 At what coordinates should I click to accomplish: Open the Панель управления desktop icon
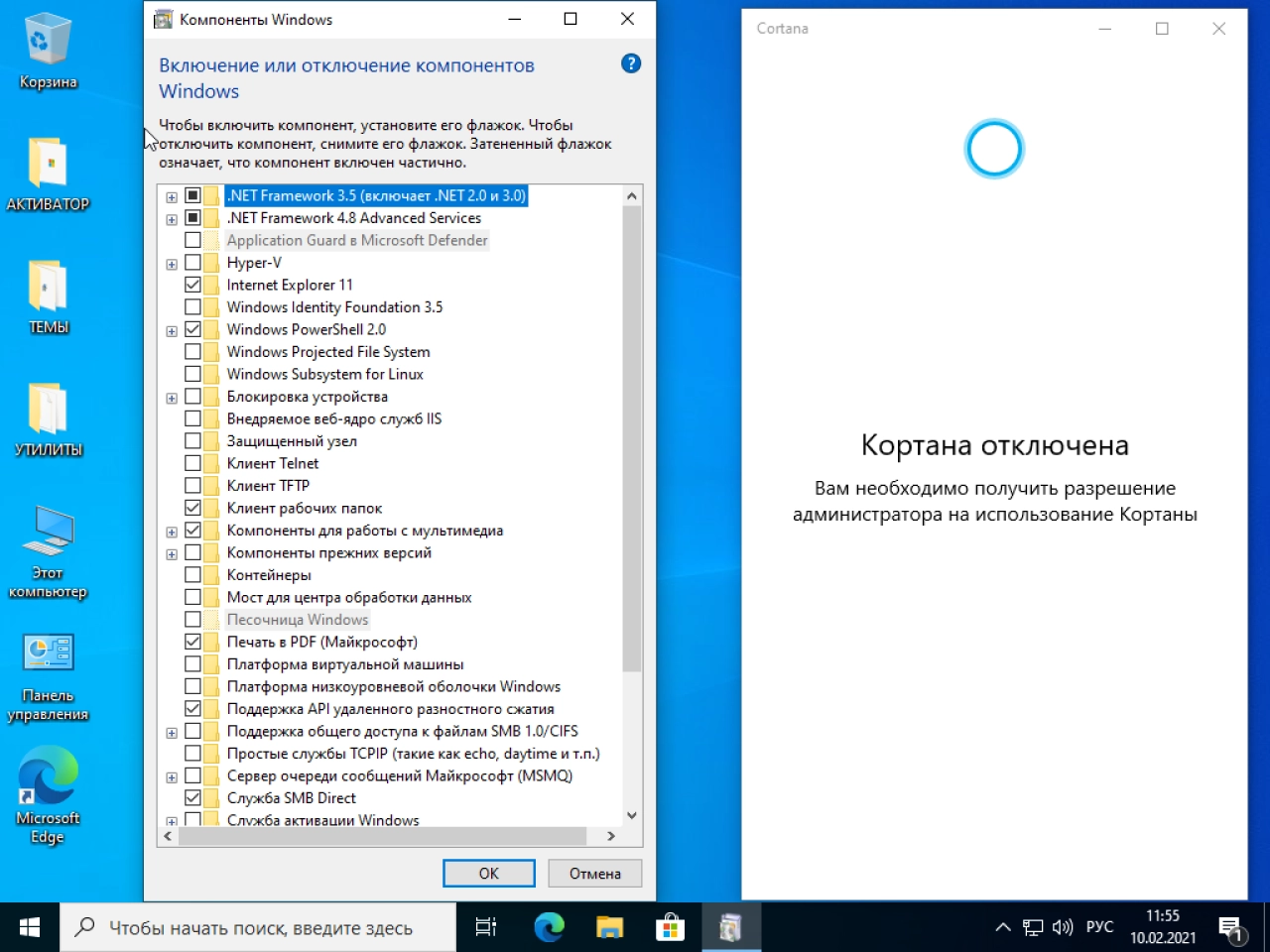[48, 677]
